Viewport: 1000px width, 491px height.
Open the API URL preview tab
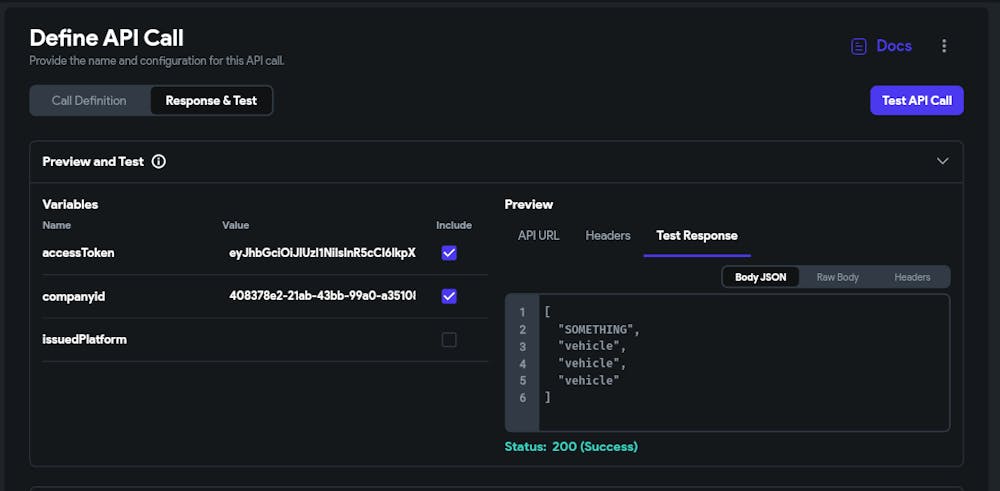pos(538,236)
